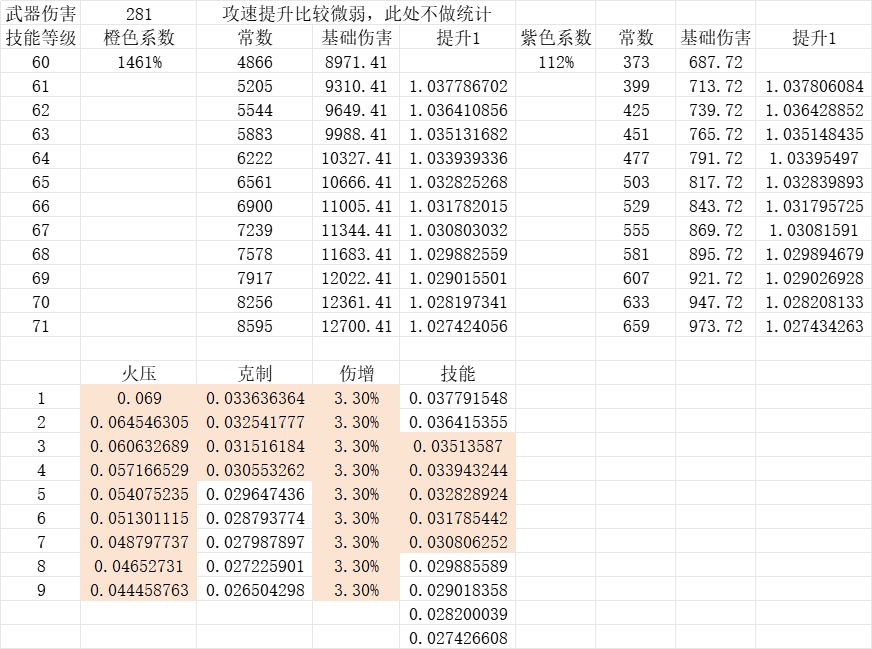Viewport: 872px width, 649px height.
Task: Click the bottom cell 0.027426608
Action: click(x=458, y=637)
